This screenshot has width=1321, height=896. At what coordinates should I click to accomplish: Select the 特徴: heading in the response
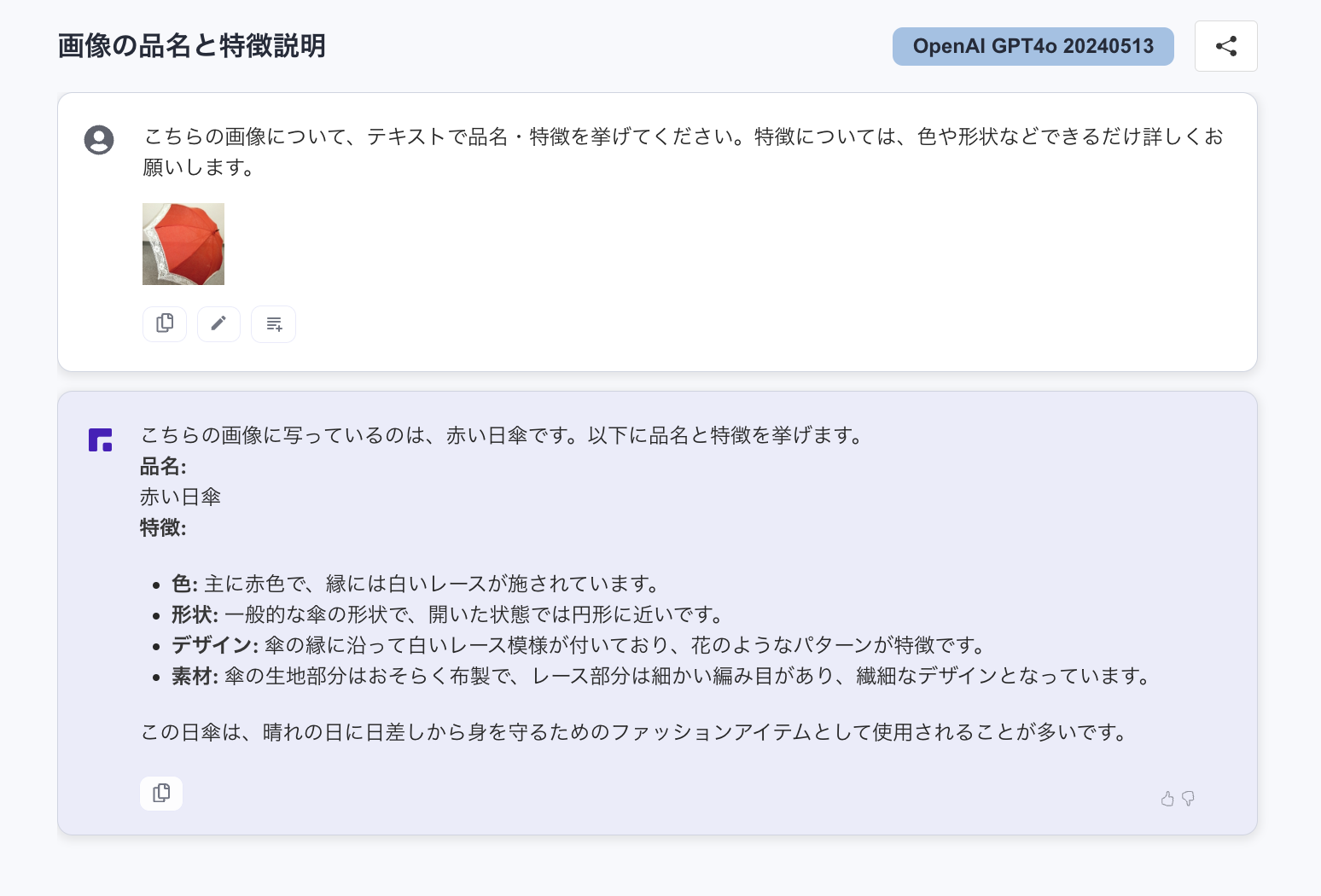[163, 527]
